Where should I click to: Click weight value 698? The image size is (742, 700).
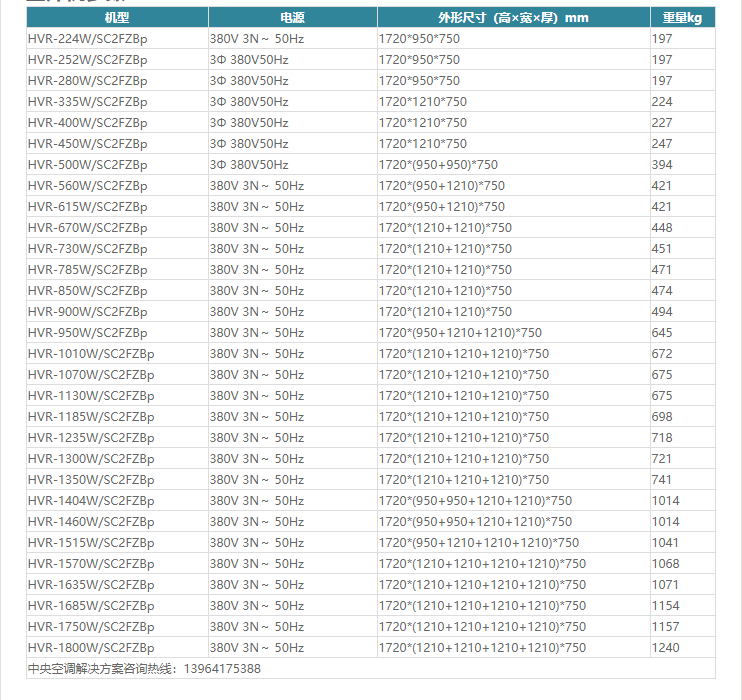tap(662, 416)
